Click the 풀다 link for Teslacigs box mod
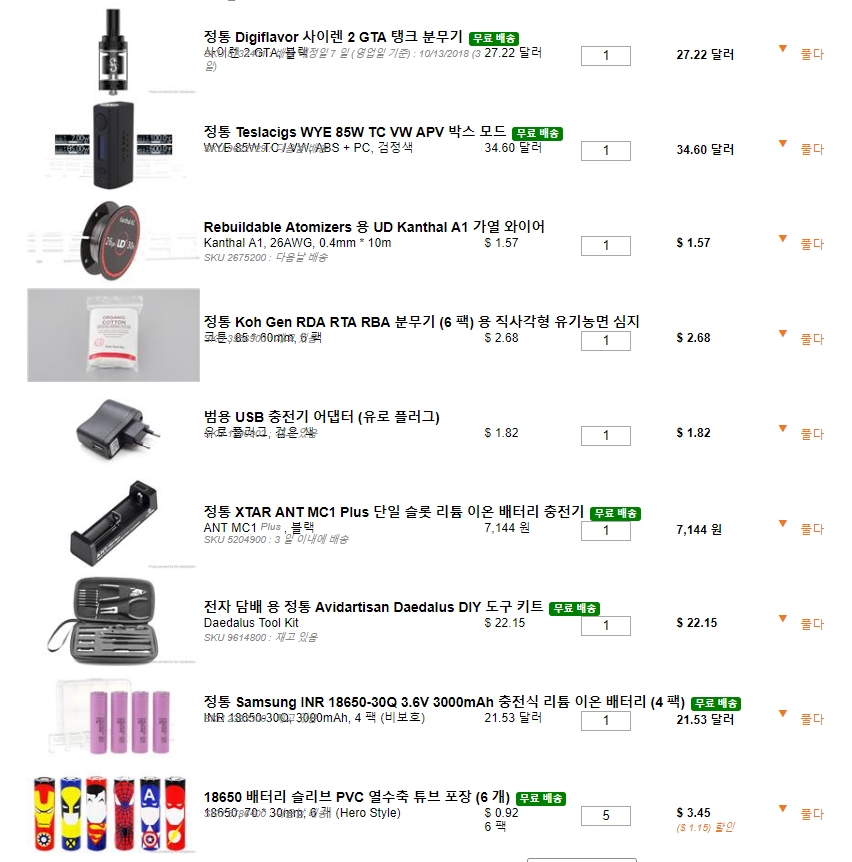Image resolution: width=852 pixels, height=862 pixels. pos(812,149)
